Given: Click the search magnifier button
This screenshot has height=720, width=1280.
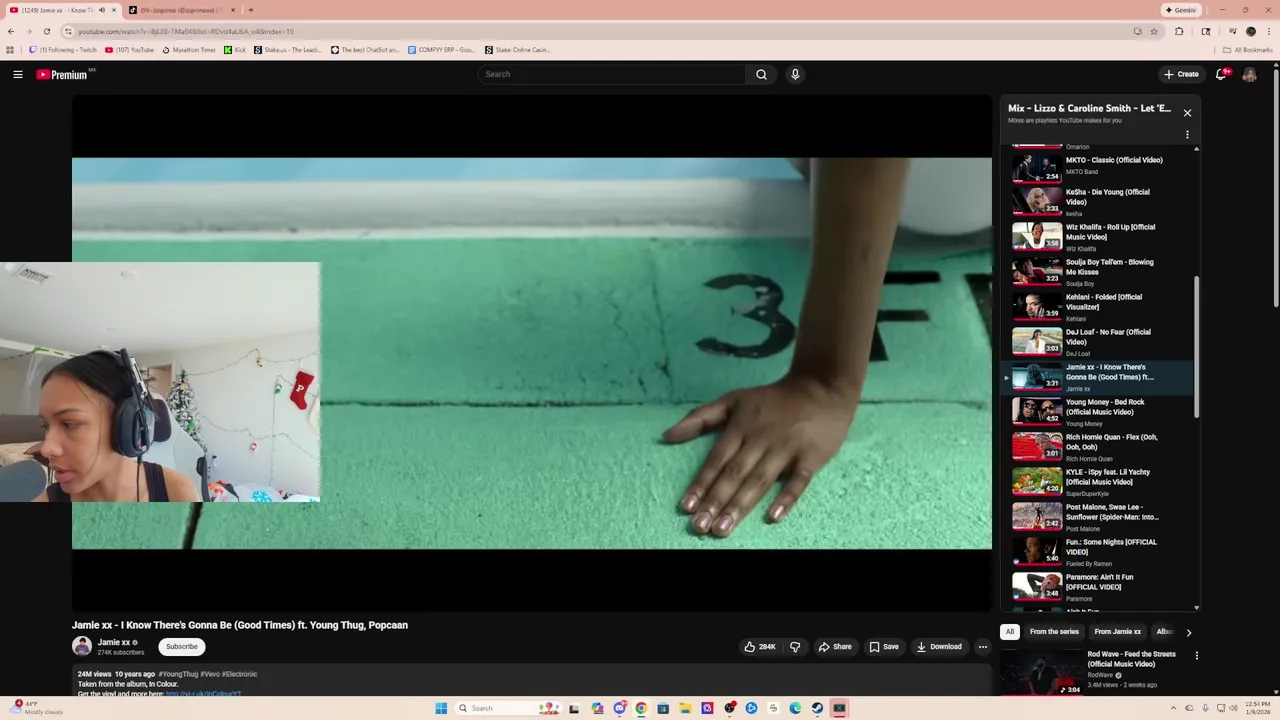Looking at the screenshot, I should 761,74.
